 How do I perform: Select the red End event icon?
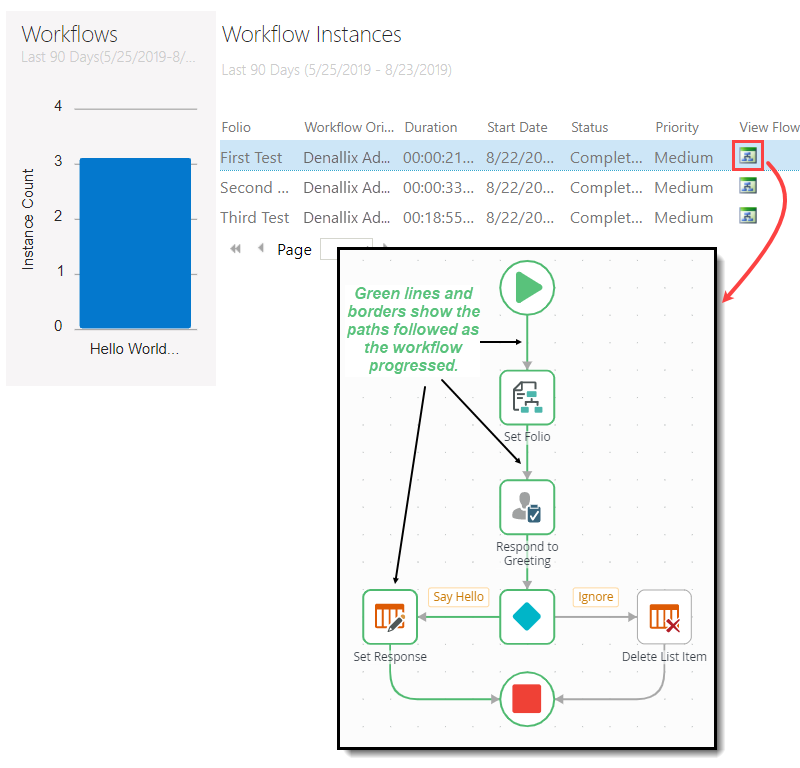(x=527, y=699)
